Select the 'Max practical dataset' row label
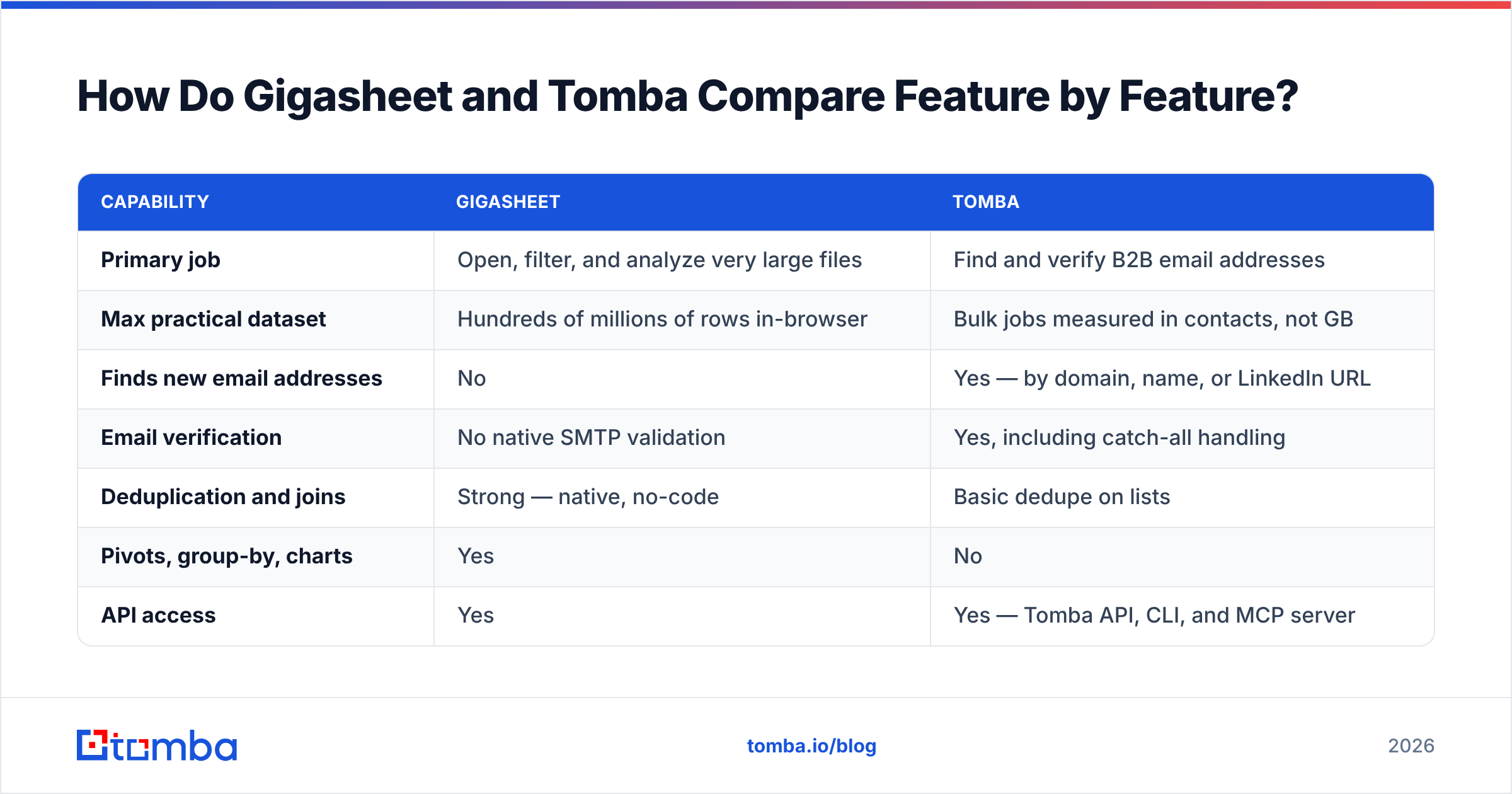This screenshot has height=794, width=1512. pyautogui.click(x=214, y=319)
